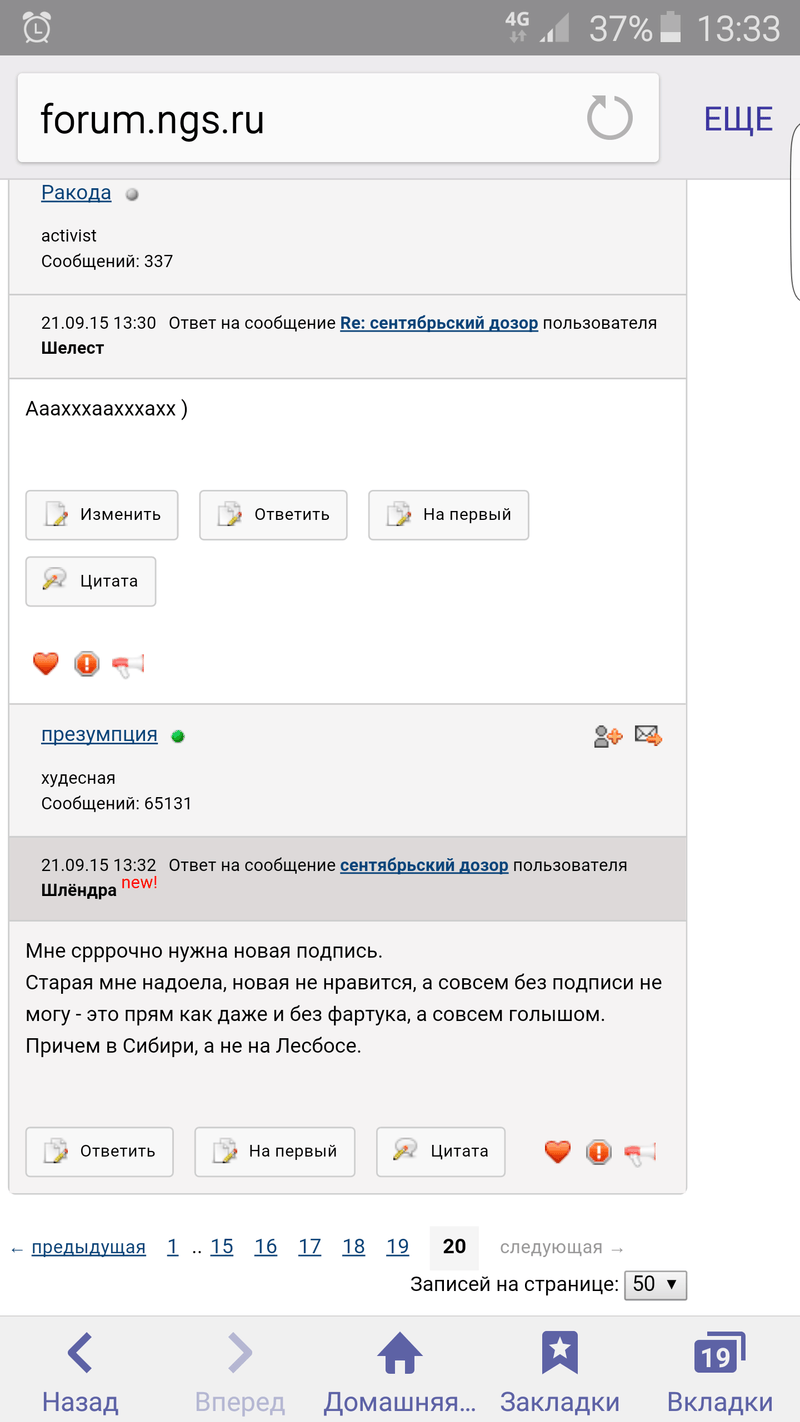Send private message to презумпция via envelope icon

[648, 737]
